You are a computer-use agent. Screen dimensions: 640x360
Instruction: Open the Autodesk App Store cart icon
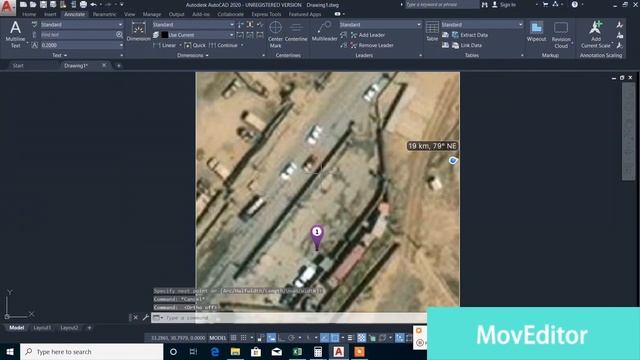[x=545, y=4]
